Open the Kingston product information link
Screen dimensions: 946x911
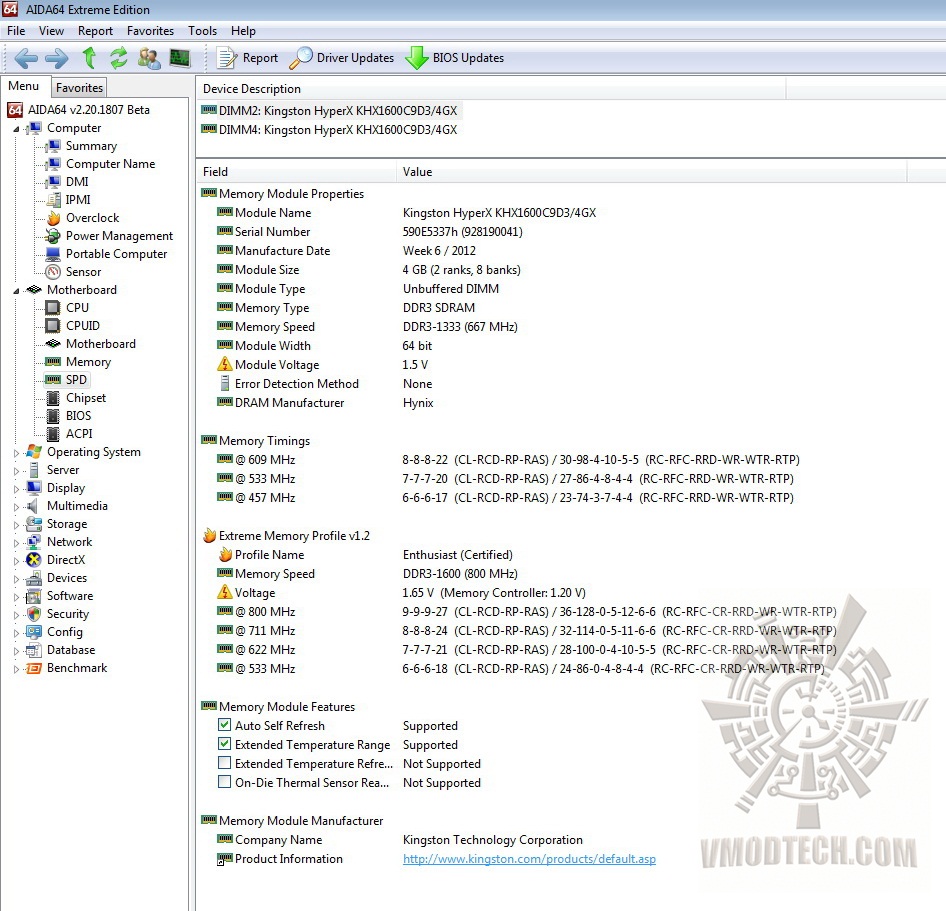[529, 859]
